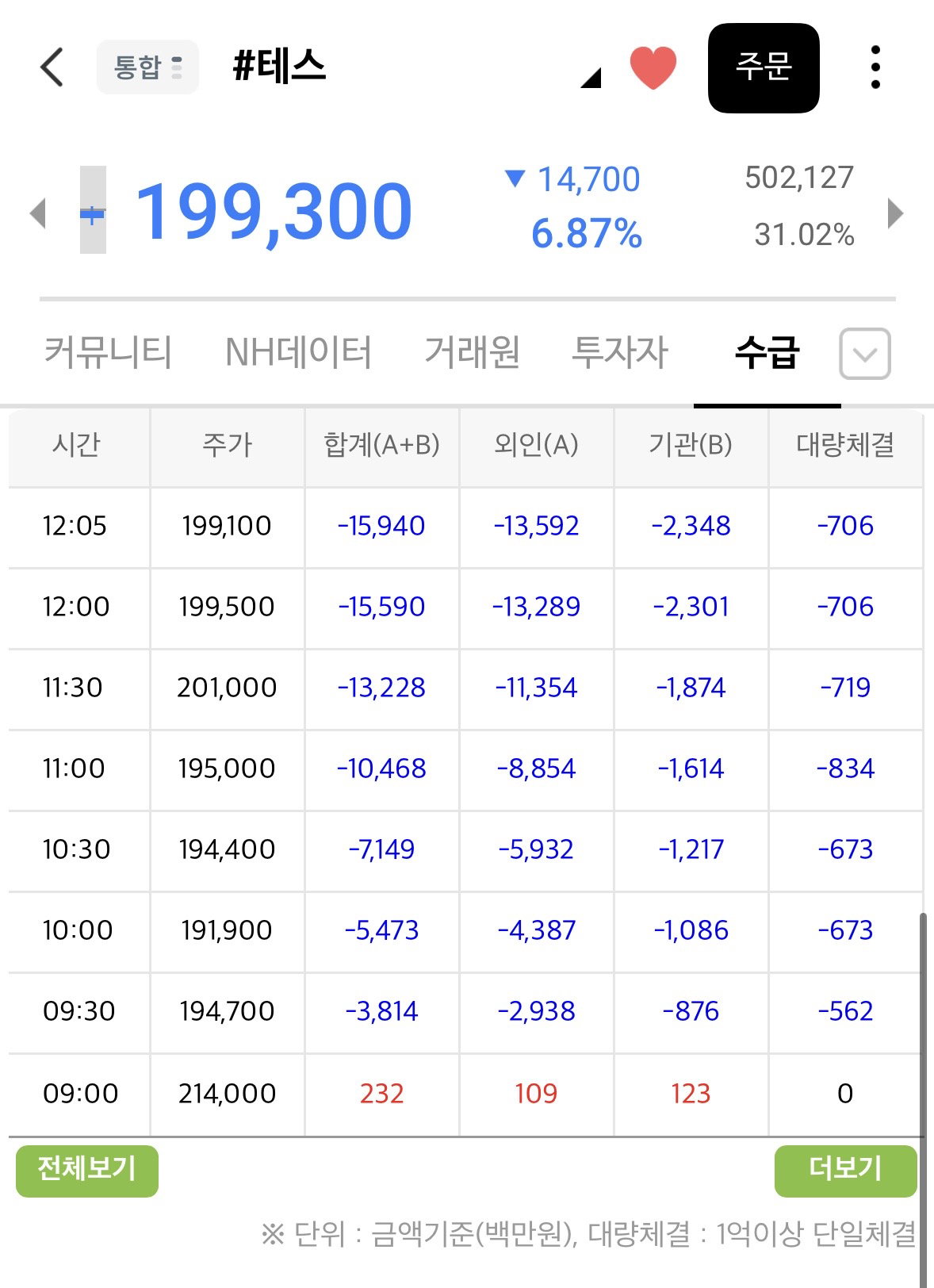Switch to the NH데이터 tab
934x1288 pixels.
click(x=299, y=352)
